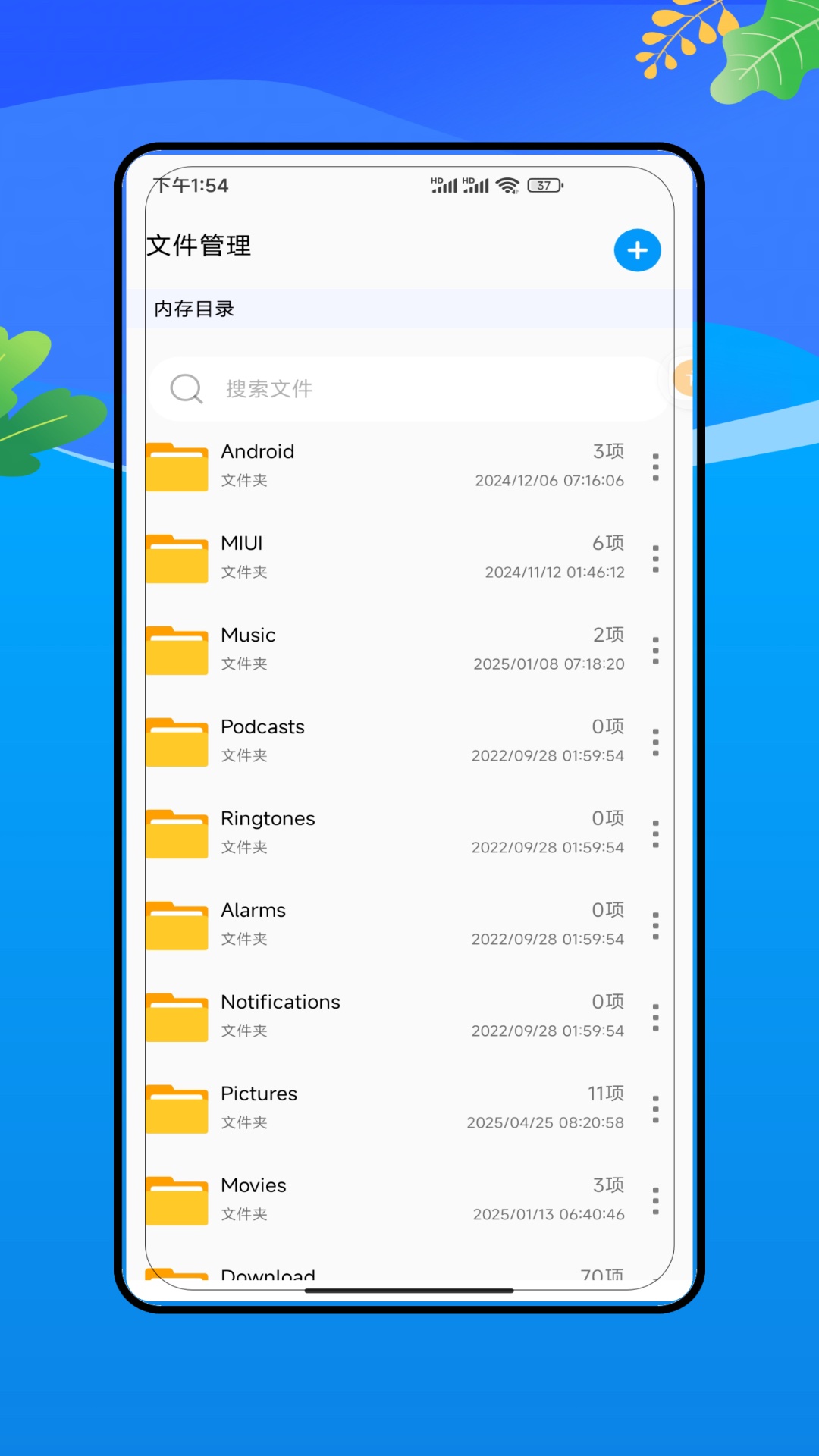Viewport: 819px width, 1456px height.
Task: Tap the Alarms folder icon
Action: (x=177, y=926)
